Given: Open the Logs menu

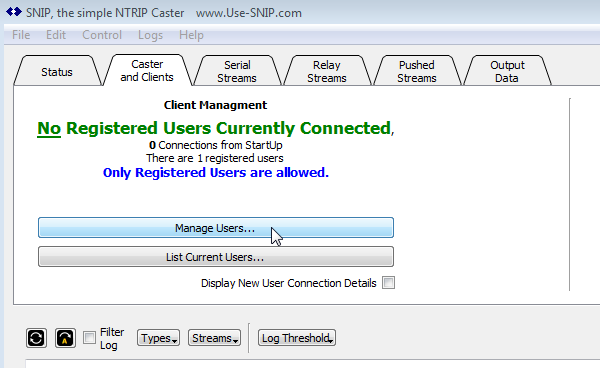Looking at the screenshot, I should (150, 35).
